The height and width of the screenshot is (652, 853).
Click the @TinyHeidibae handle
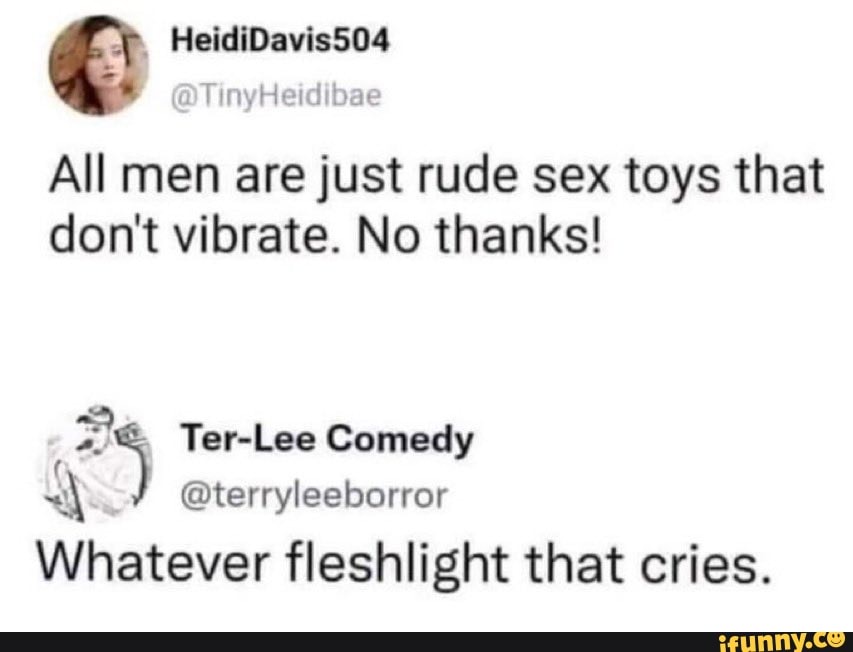[x=265, y=96]
